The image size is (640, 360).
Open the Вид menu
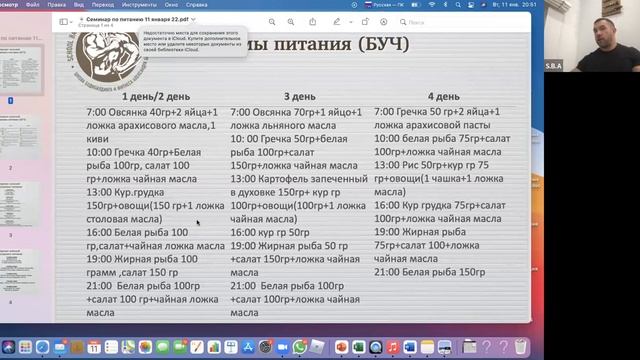click(x=79, y=4)
